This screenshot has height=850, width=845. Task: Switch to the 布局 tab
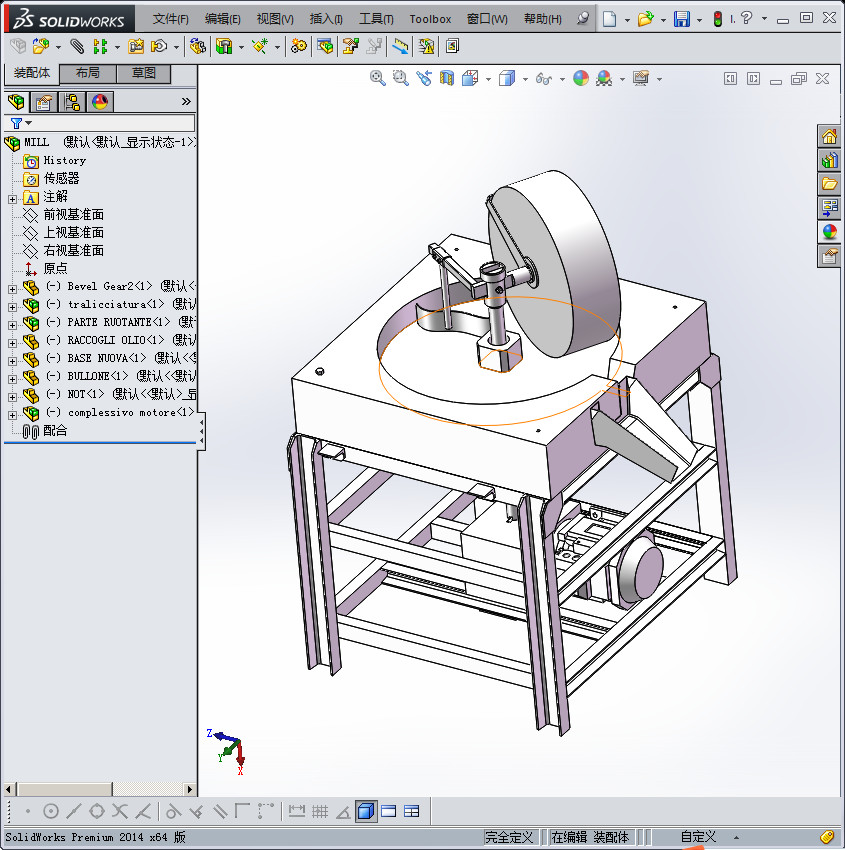(87, 73)
